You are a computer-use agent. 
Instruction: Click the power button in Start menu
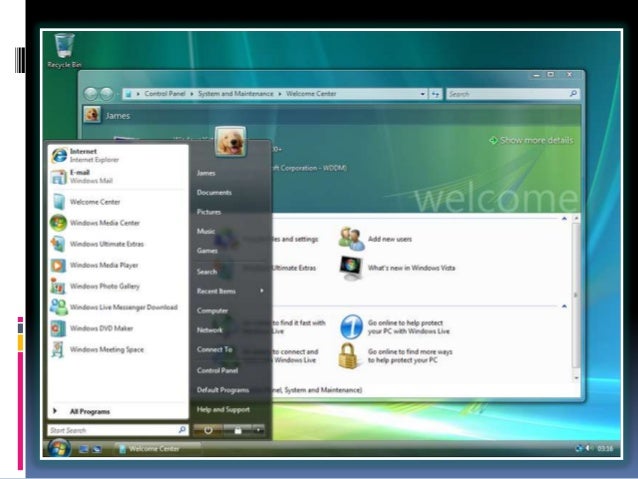(208, 430)
